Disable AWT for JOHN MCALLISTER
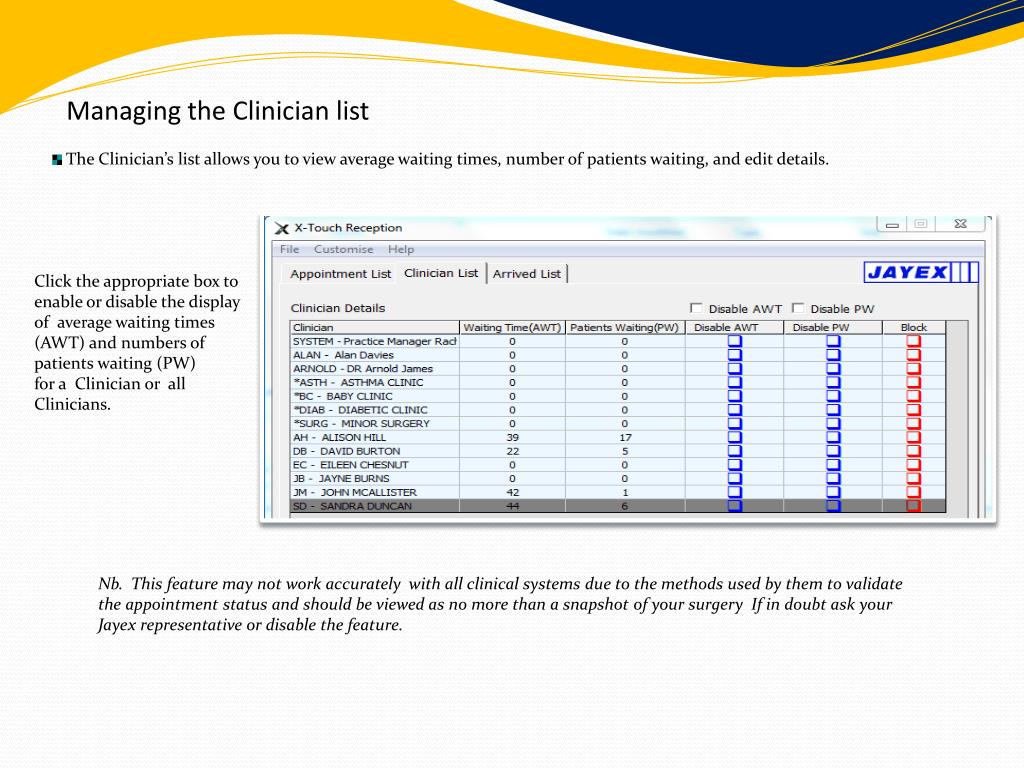 coord(735,492)
